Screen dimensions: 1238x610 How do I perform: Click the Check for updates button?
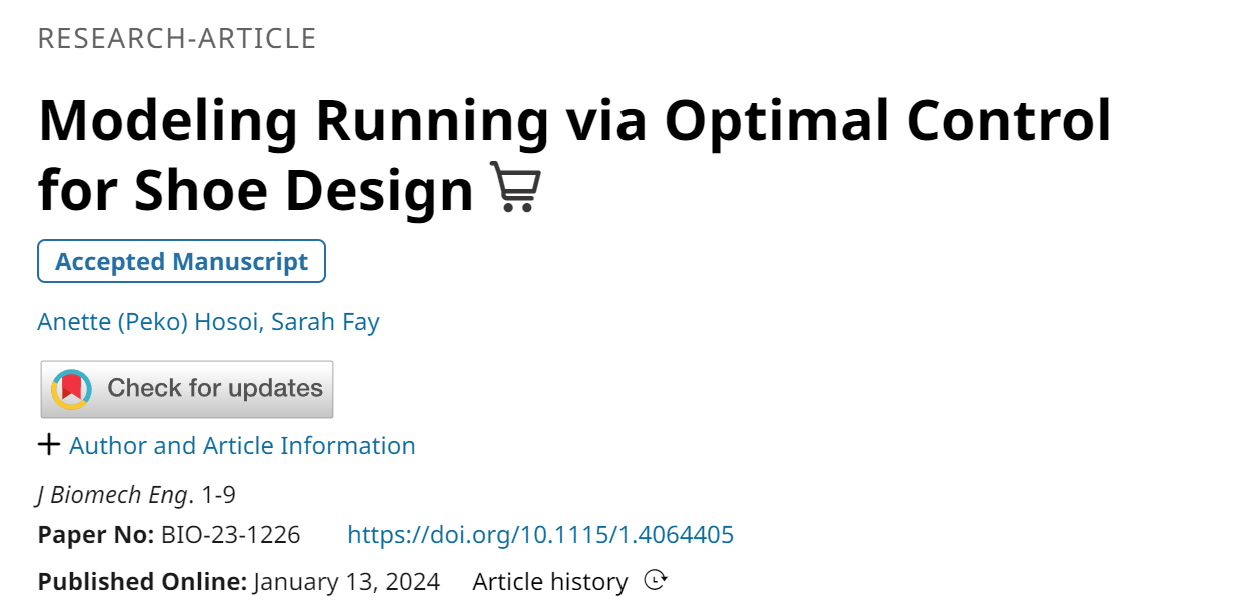pos(187,389)
